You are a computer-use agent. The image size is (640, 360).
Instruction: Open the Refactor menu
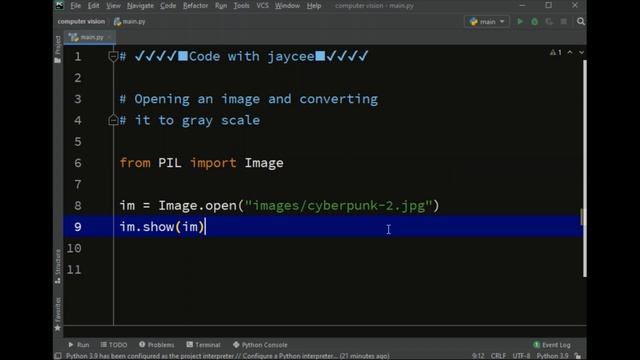tap(196, 6)
